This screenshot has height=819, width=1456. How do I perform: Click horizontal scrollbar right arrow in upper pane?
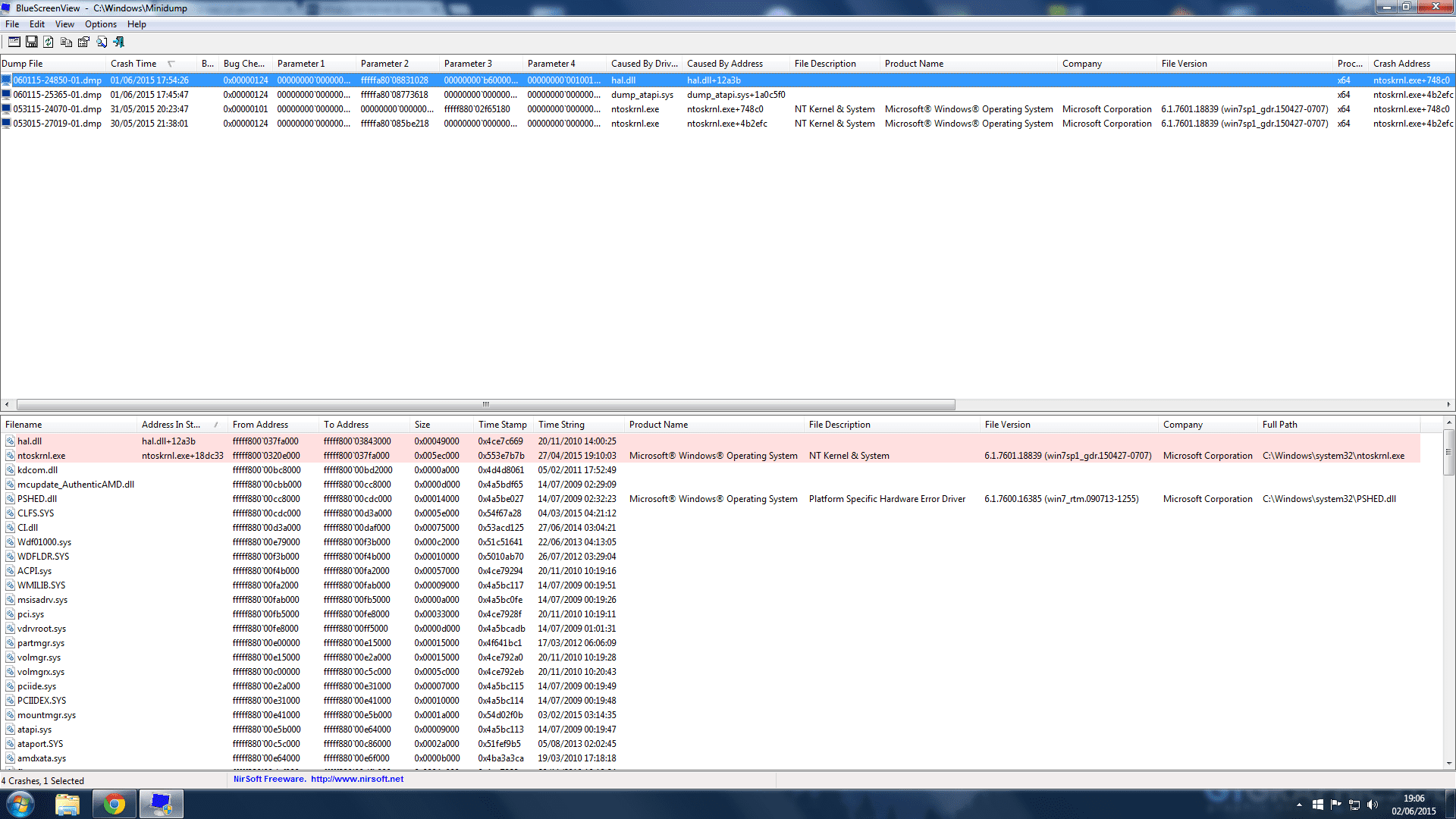tap(1448, 404)
